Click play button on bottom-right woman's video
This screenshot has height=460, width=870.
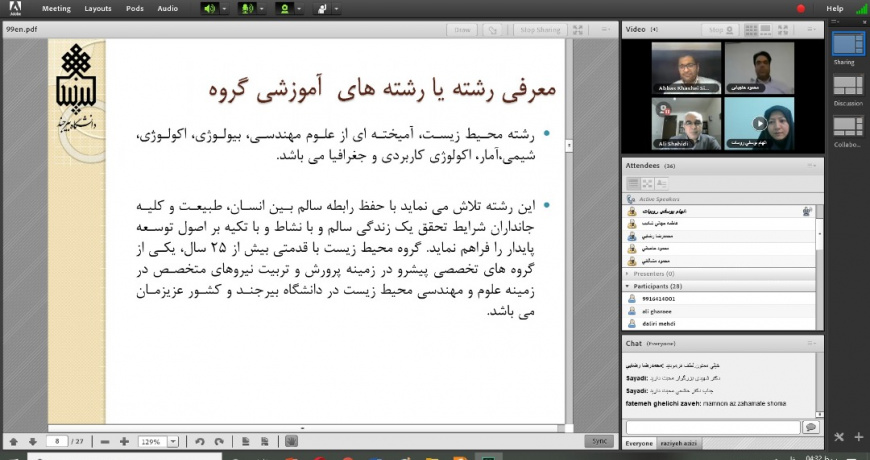coord(758,123)
